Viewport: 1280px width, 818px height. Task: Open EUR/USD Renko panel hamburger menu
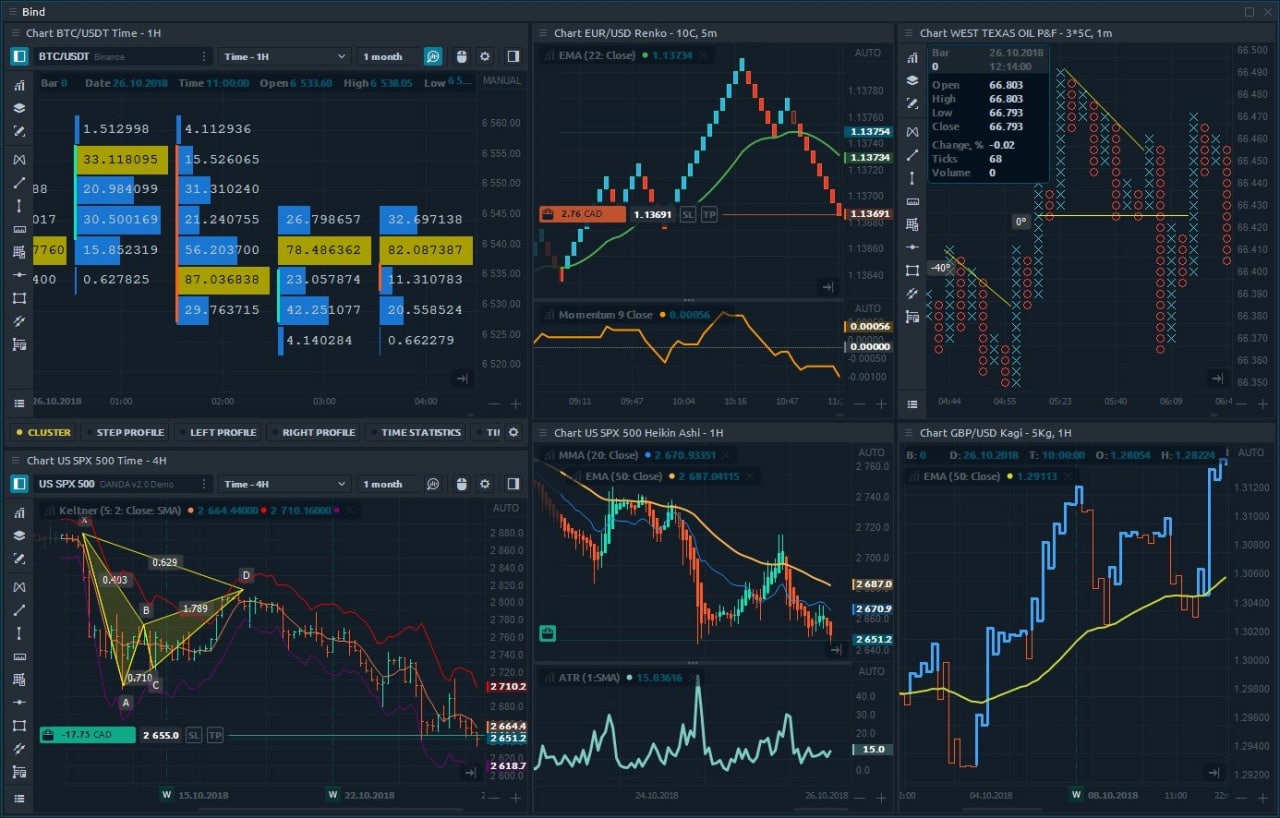(543, 33)
